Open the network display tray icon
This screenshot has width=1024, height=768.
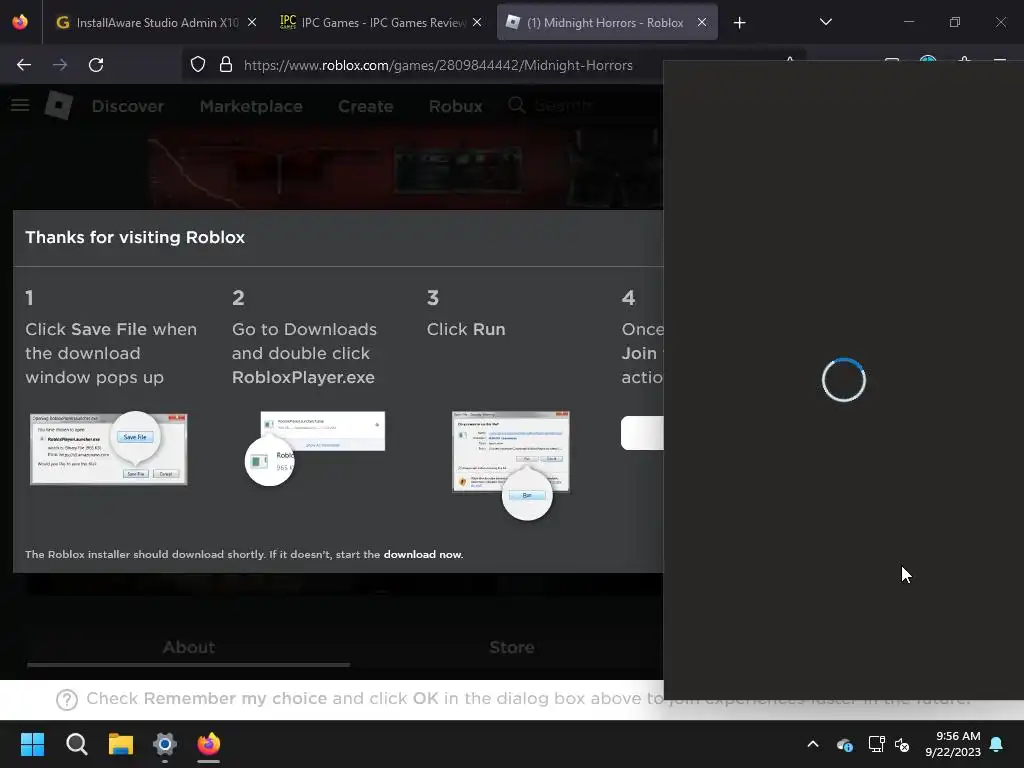point(876,744)
